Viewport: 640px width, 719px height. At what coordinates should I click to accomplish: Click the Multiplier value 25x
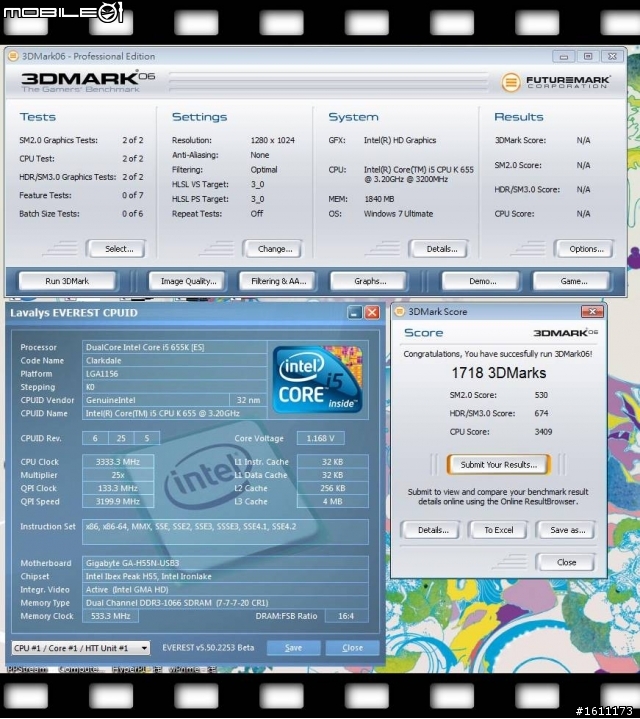point(118,475)
